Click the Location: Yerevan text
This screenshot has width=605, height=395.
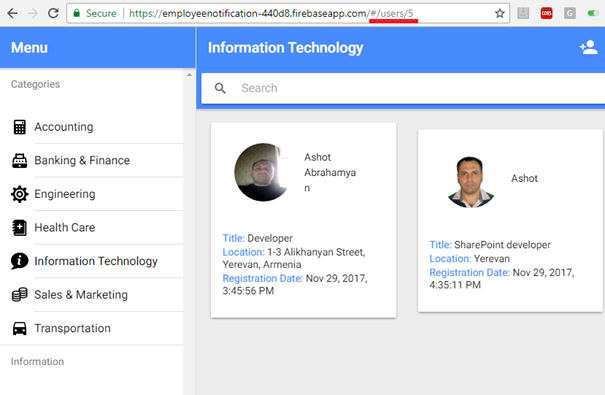point(470,258)
